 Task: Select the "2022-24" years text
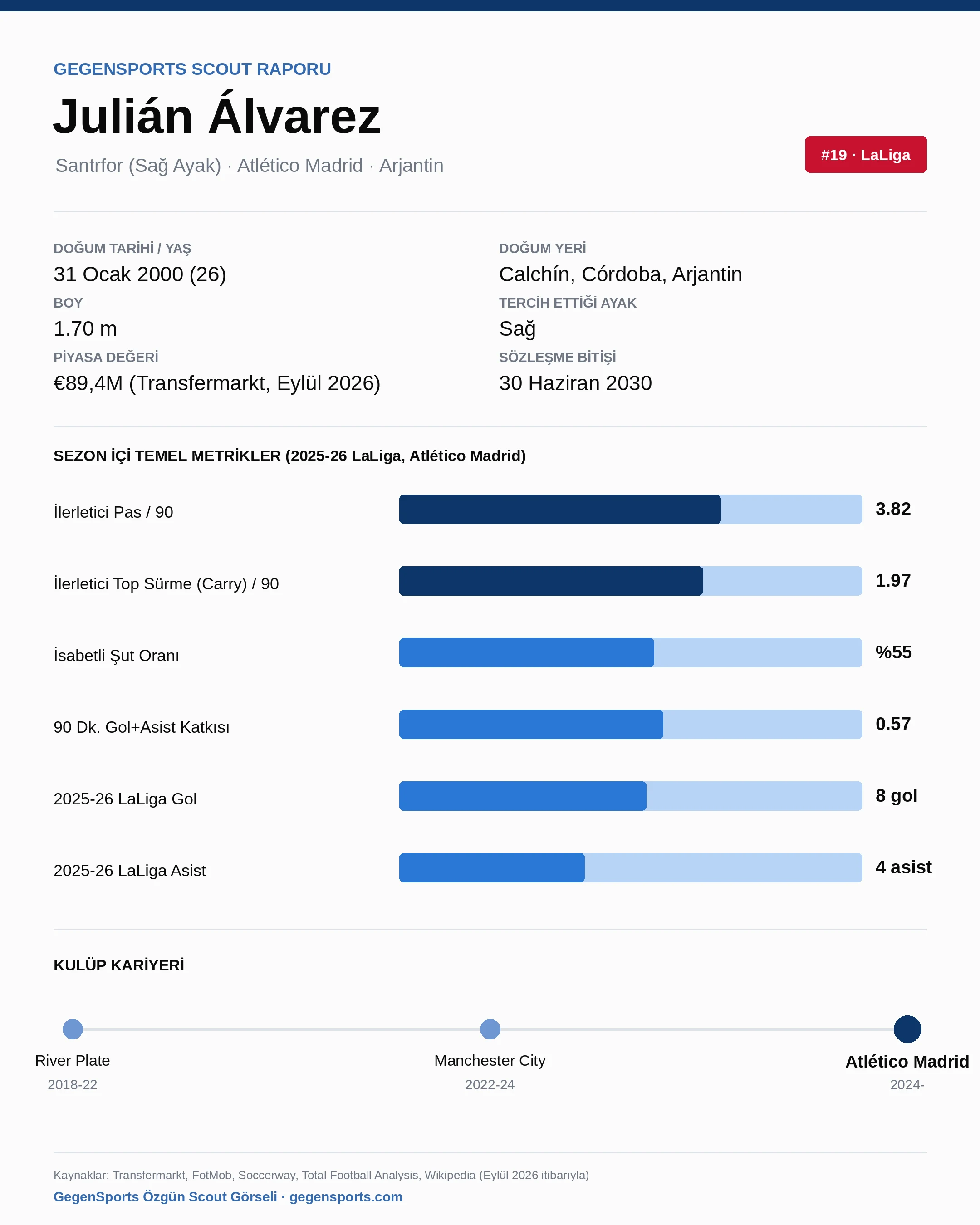pyautogui.click(x=490, y=1085)
